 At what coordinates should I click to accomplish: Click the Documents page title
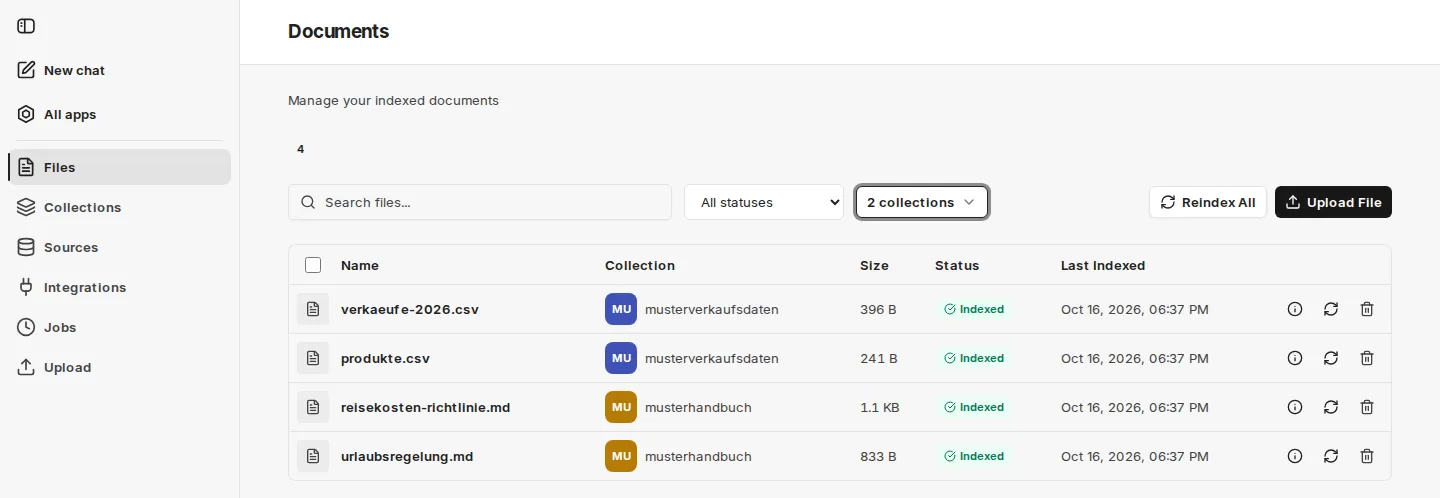click(338, 31)
